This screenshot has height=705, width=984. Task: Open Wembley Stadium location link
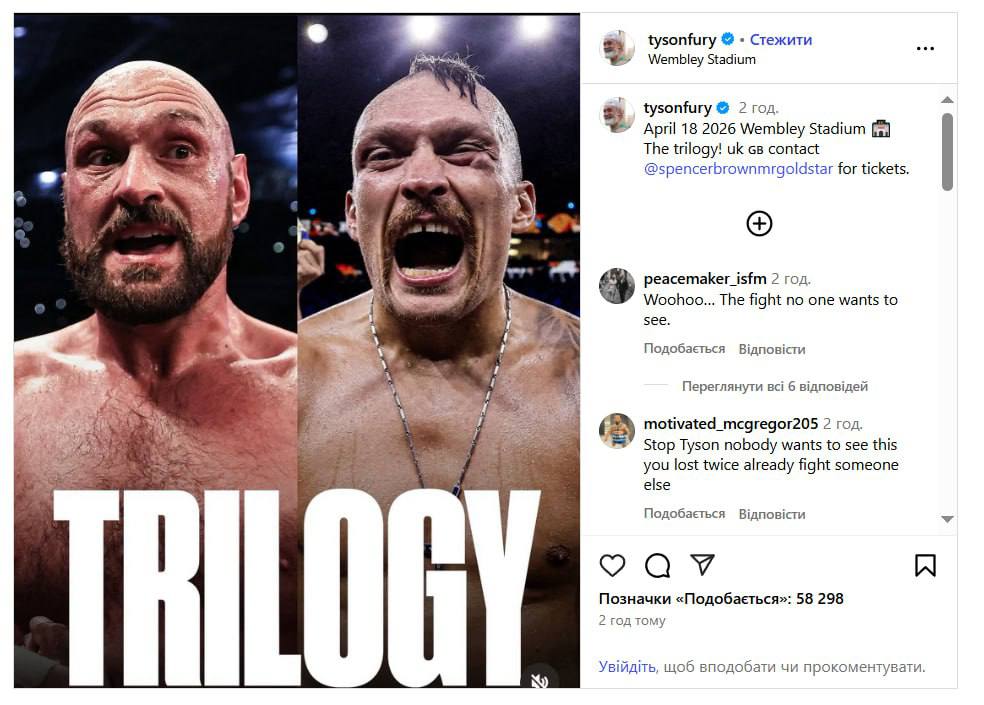[702, 60]
